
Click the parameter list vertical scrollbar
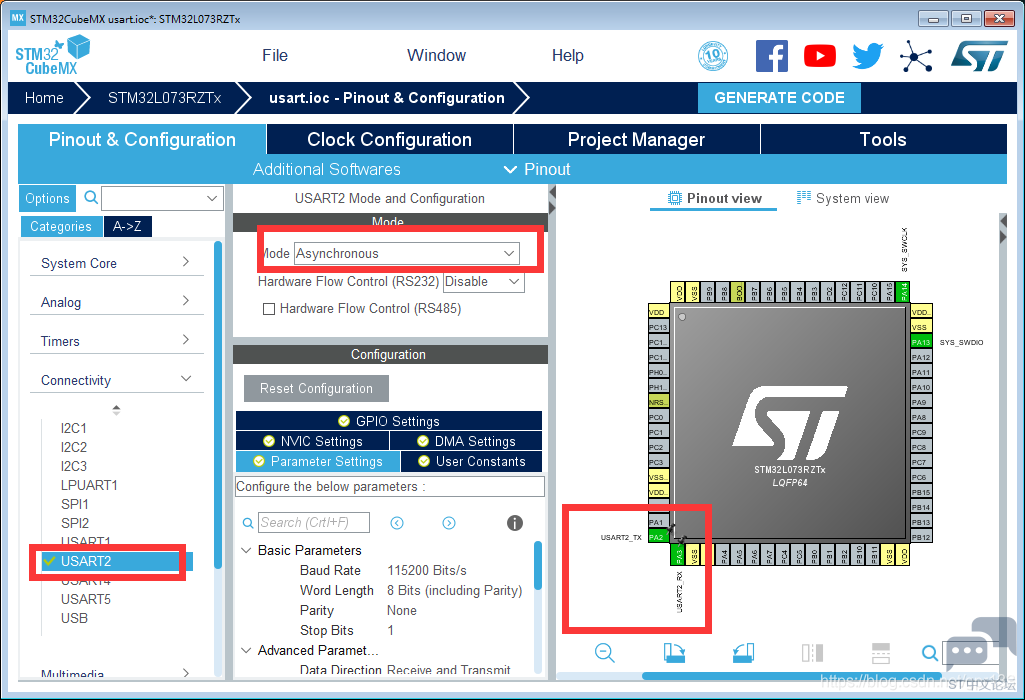(x=538, y=566)
